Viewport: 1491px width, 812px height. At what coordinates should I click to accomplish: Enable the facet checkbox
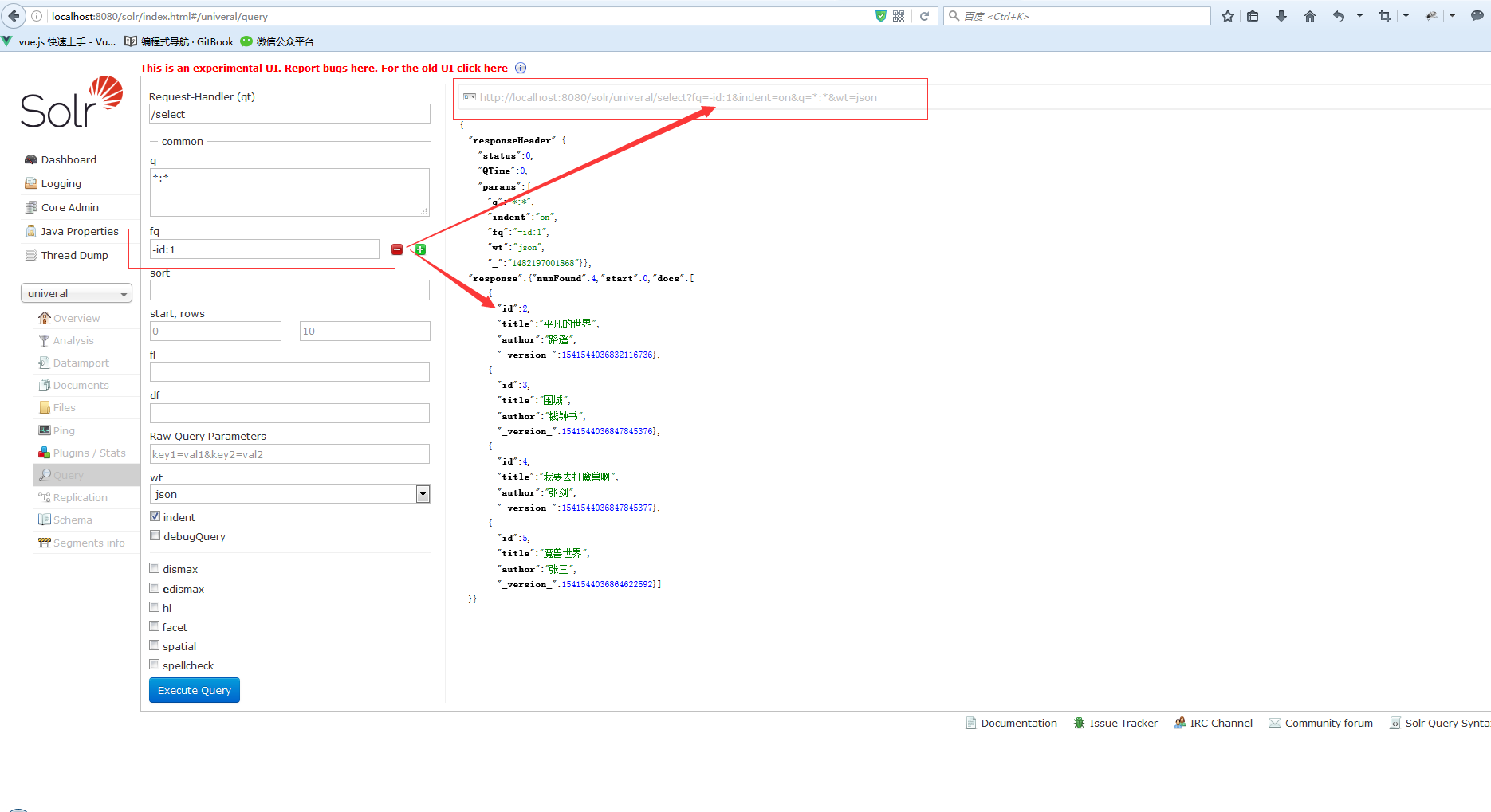(x=155, y=626)
